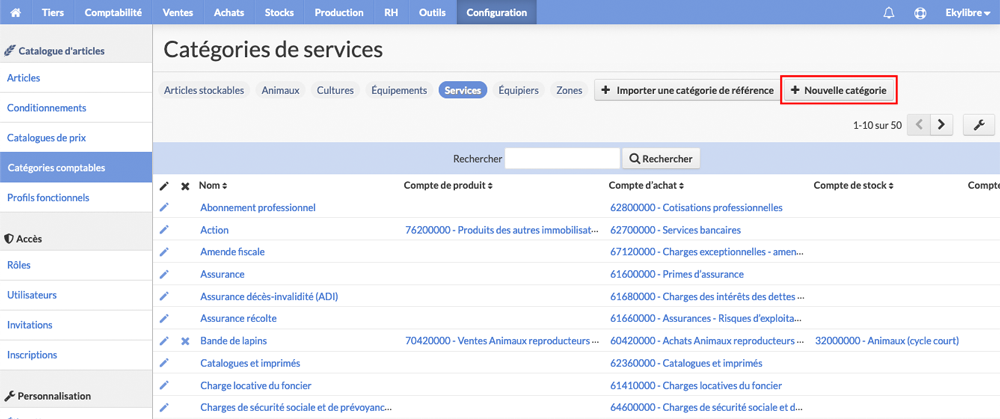The width and height of the screenshot is (1000, 419).
Task: Edit Charge locative du foncier pencil icon
Action: [164, 385]
